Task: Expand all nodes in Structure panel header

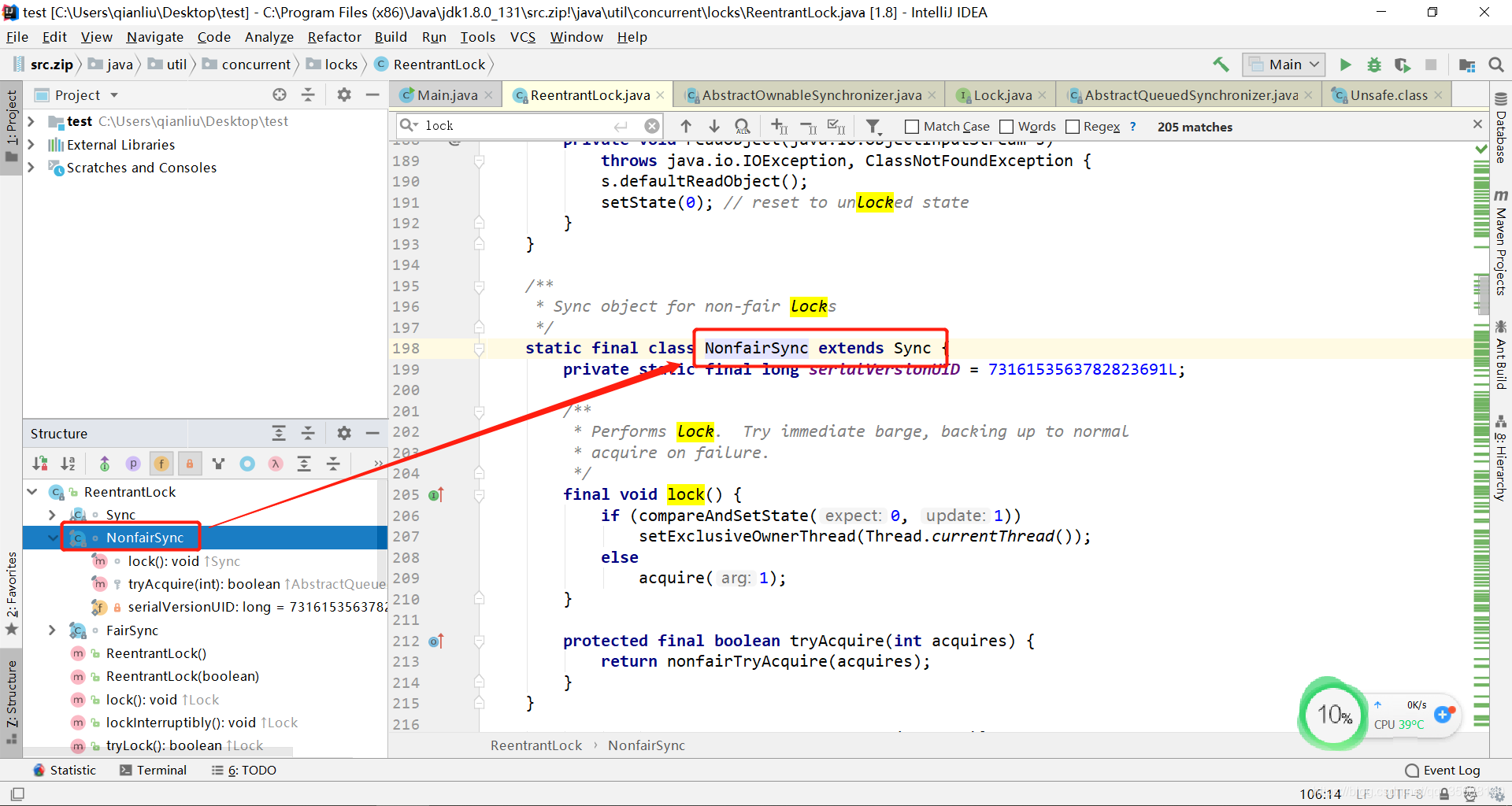Action: [x=279, y=433]
